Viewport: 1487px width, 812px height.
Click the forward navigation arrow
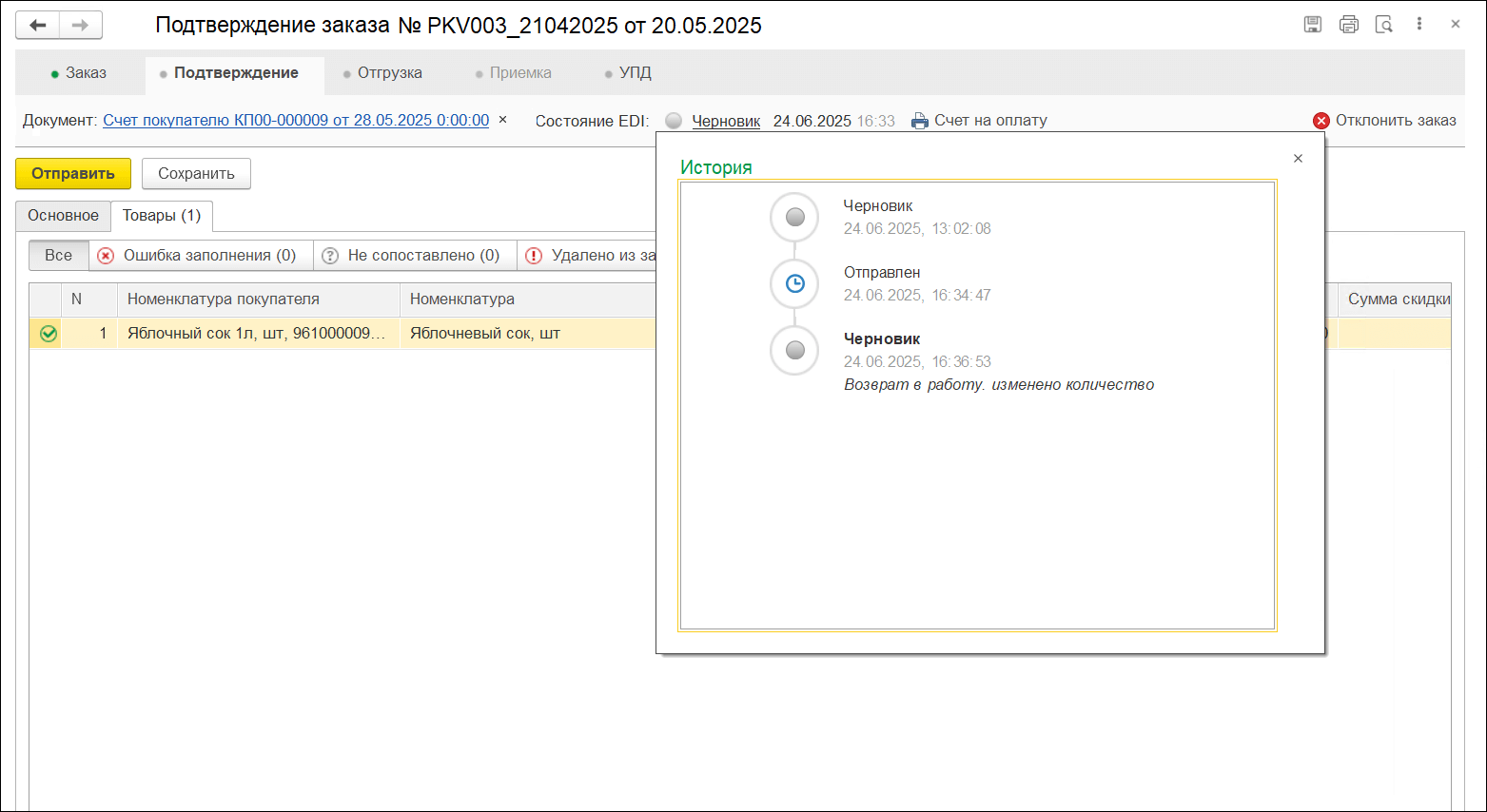[x=81, y=26]
